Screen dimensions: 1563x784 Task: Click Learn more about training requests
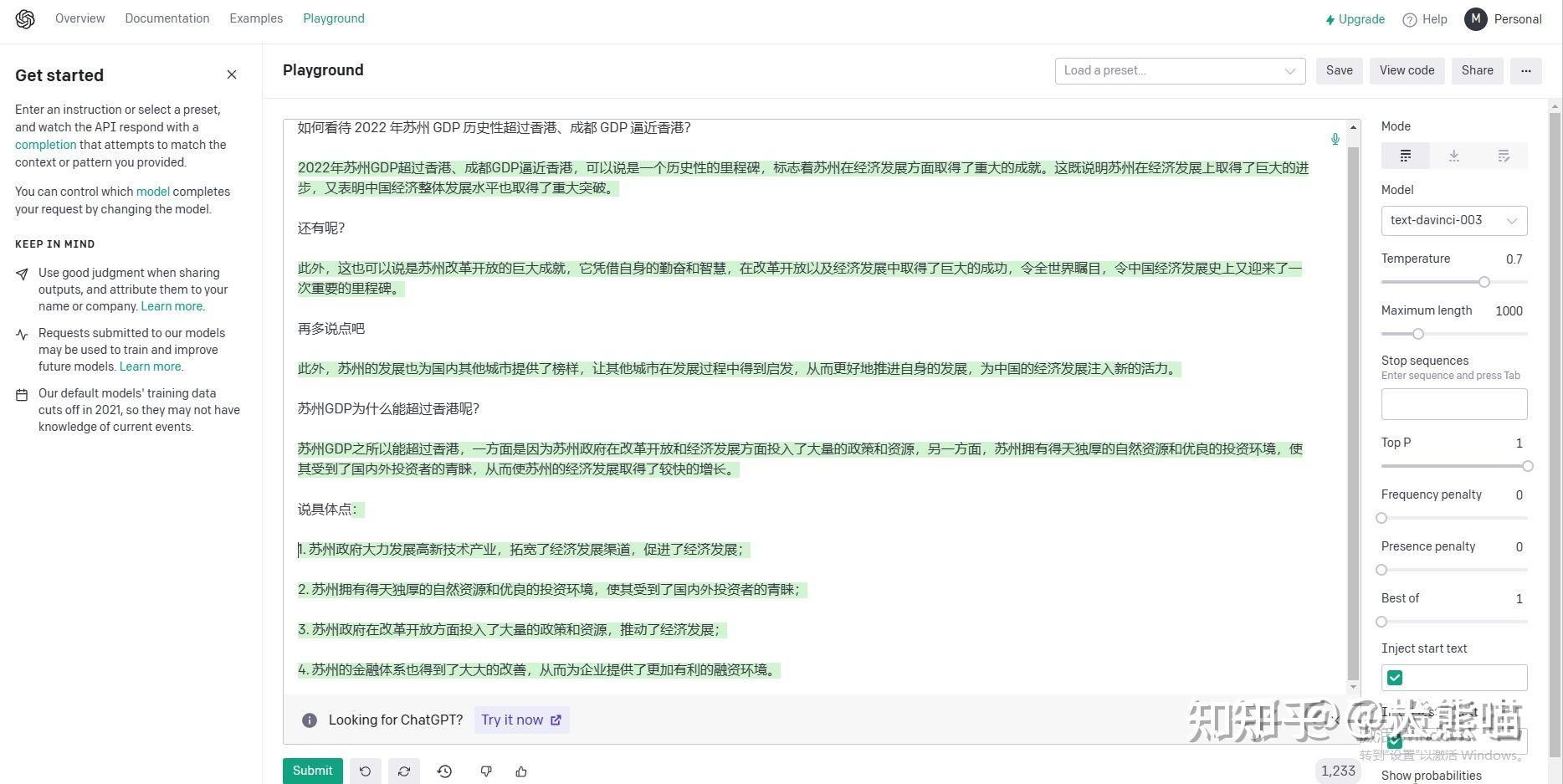(x=151, y=366)
